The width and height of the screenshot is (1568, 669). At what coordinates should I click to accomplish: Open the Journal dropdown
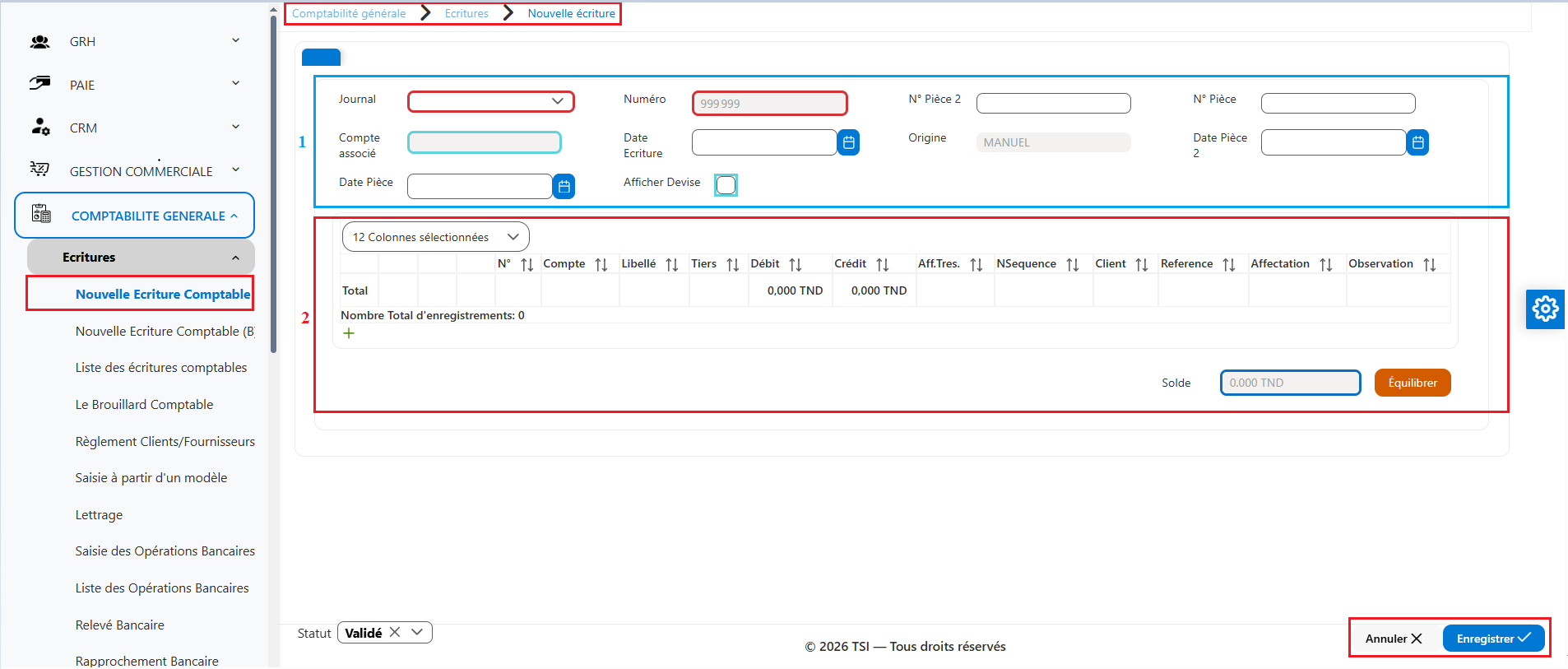click(491, 101)
